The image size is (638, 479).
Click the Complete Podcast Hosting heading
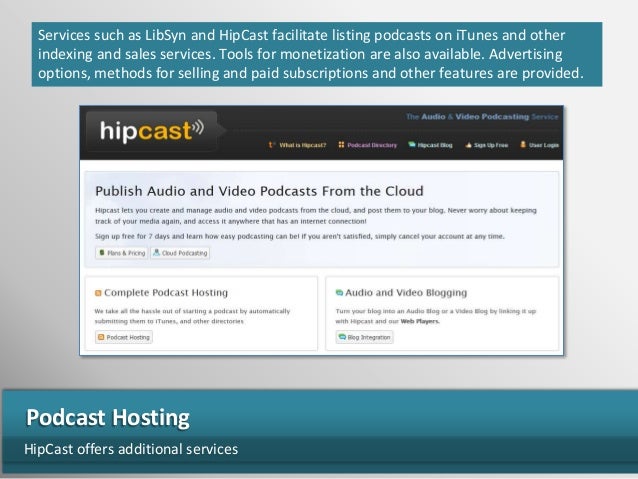[x=166, y=293]
